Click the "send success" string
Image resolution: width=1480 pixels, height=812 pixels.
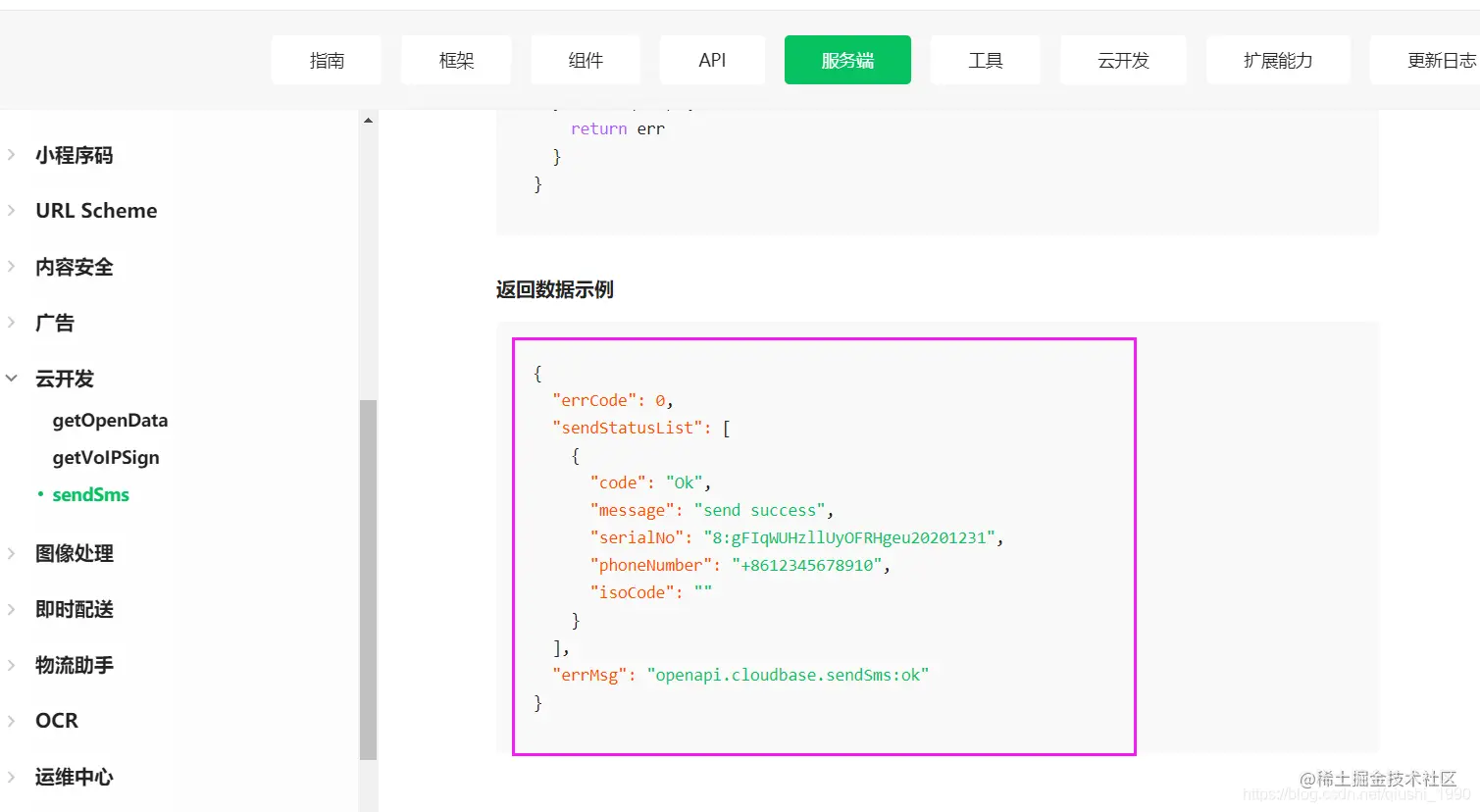point(760,510)
